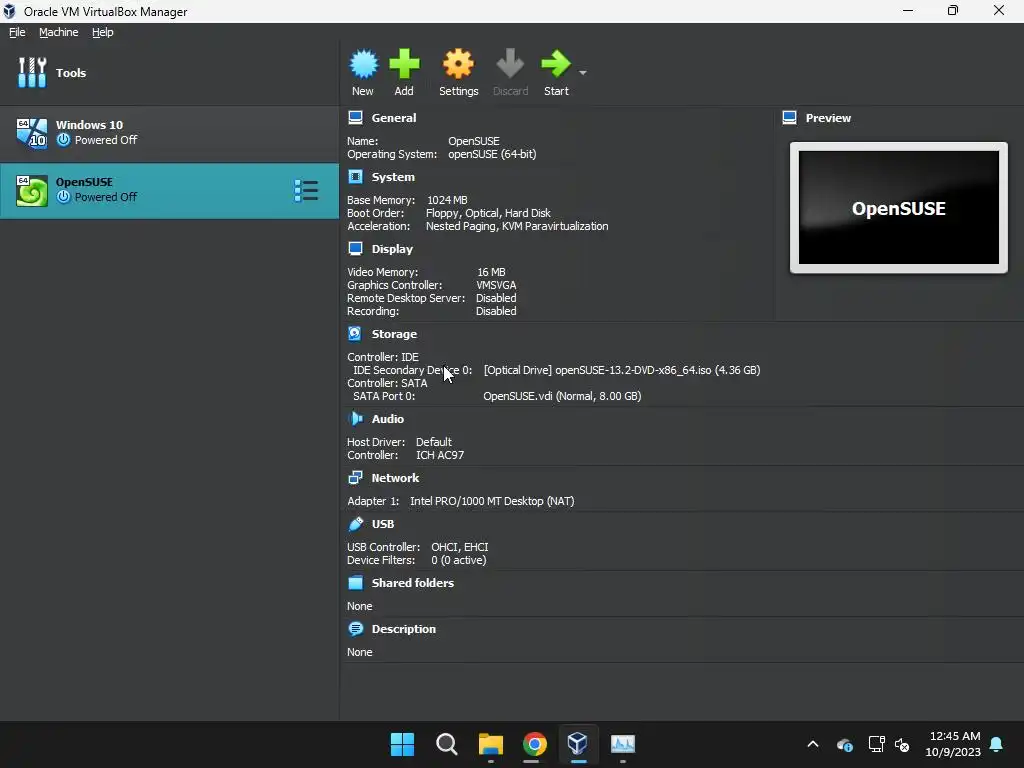Click the green Add machine icon
Screen dimensions: 1024x768
[404, 64]
